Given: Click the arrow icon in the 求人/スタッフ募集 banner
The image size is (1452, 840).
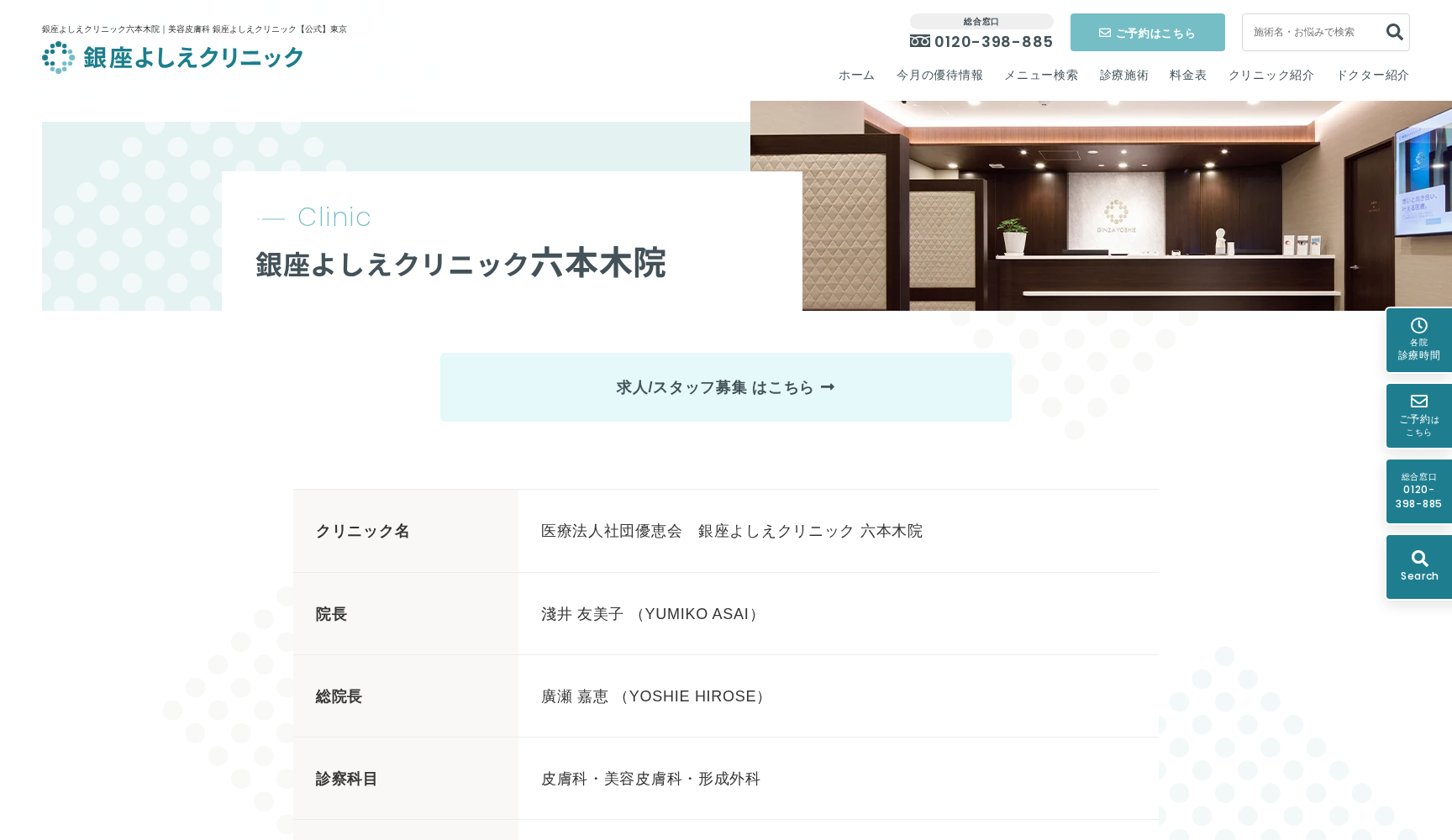Looking at the screenshot, I should tap(829, 387).
